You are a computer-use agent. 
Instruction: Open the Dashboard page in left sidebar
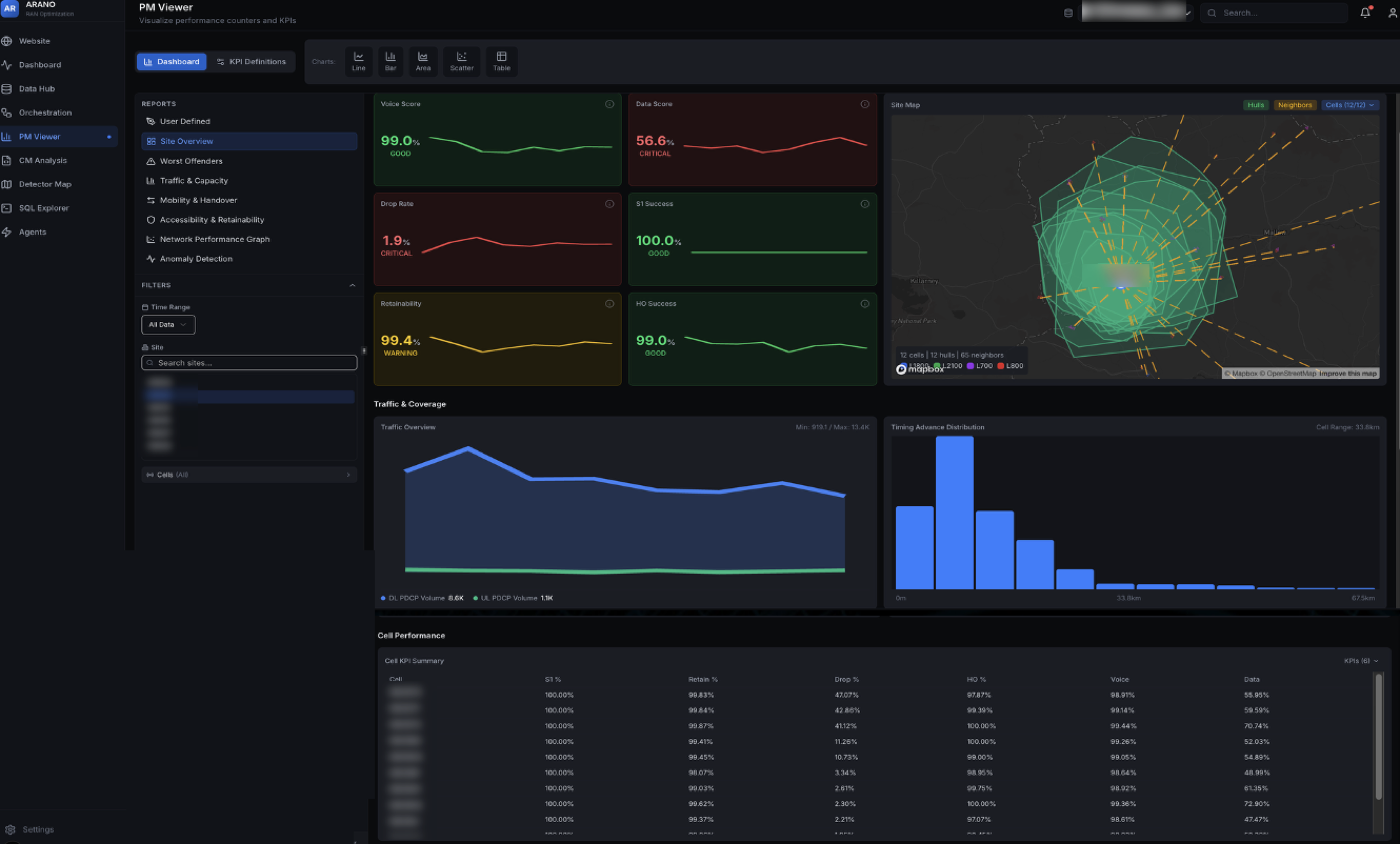[59, 65]
